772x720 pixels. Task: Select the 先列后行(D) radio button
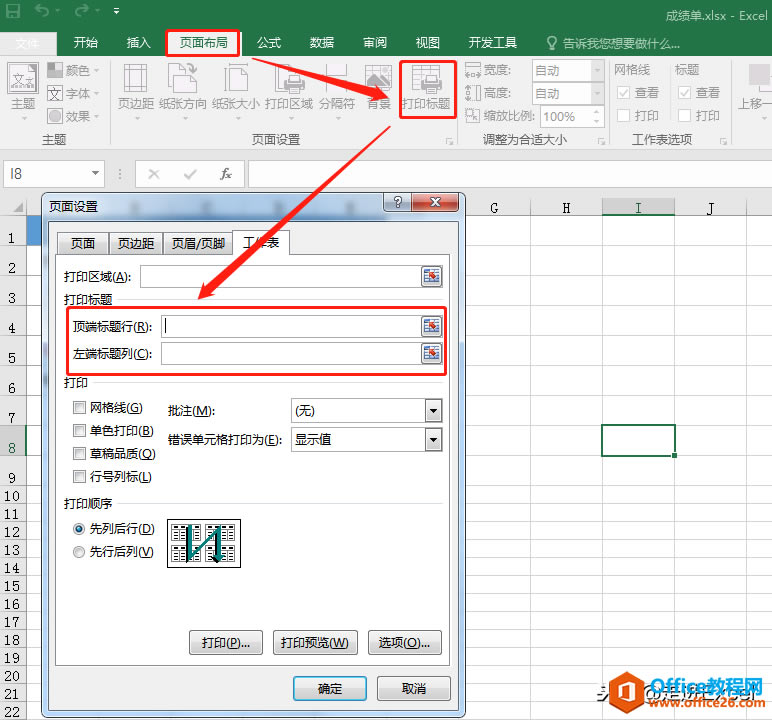point(79,529)
